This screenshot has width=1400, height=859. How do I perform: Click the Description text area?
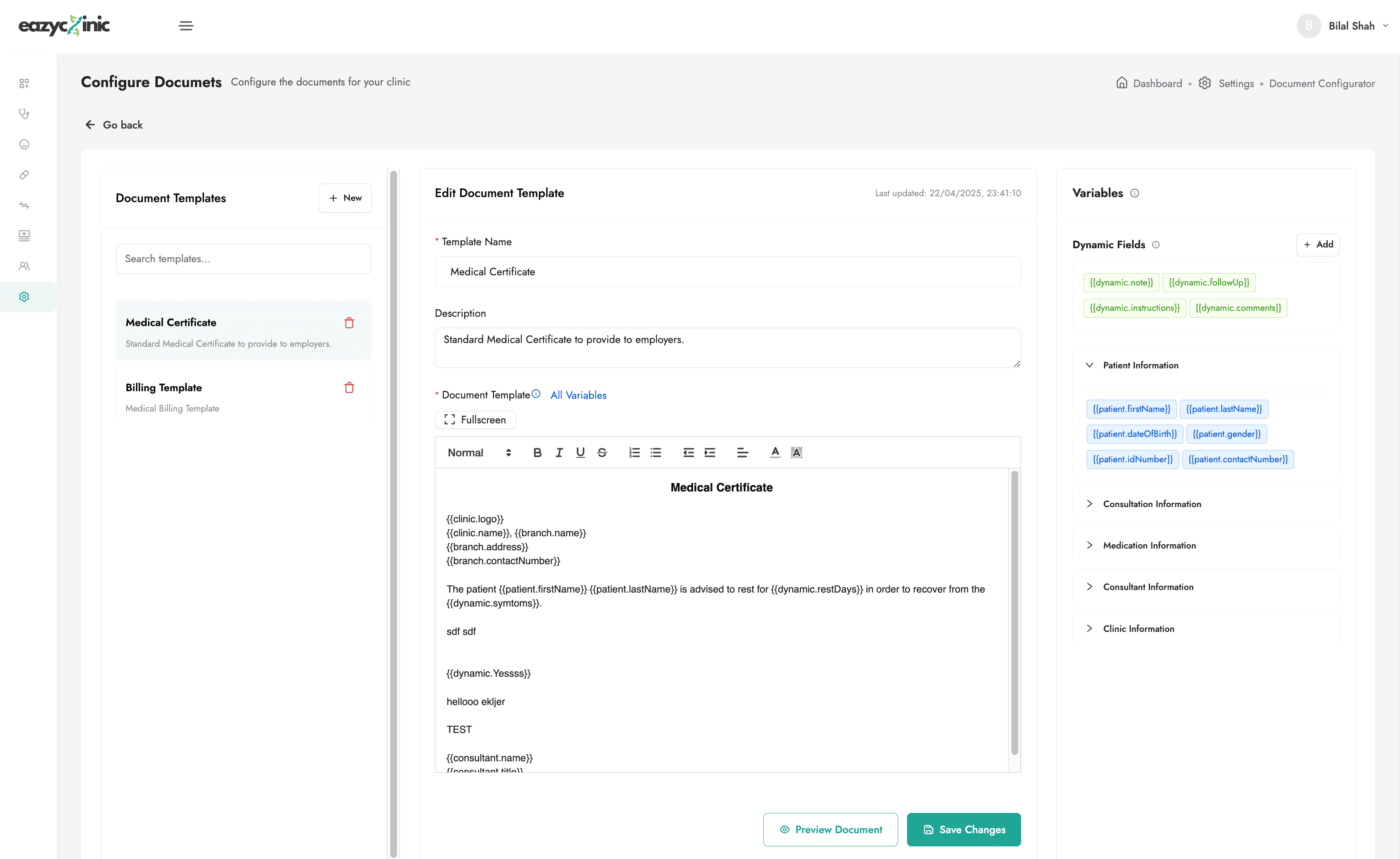(728, 347)
